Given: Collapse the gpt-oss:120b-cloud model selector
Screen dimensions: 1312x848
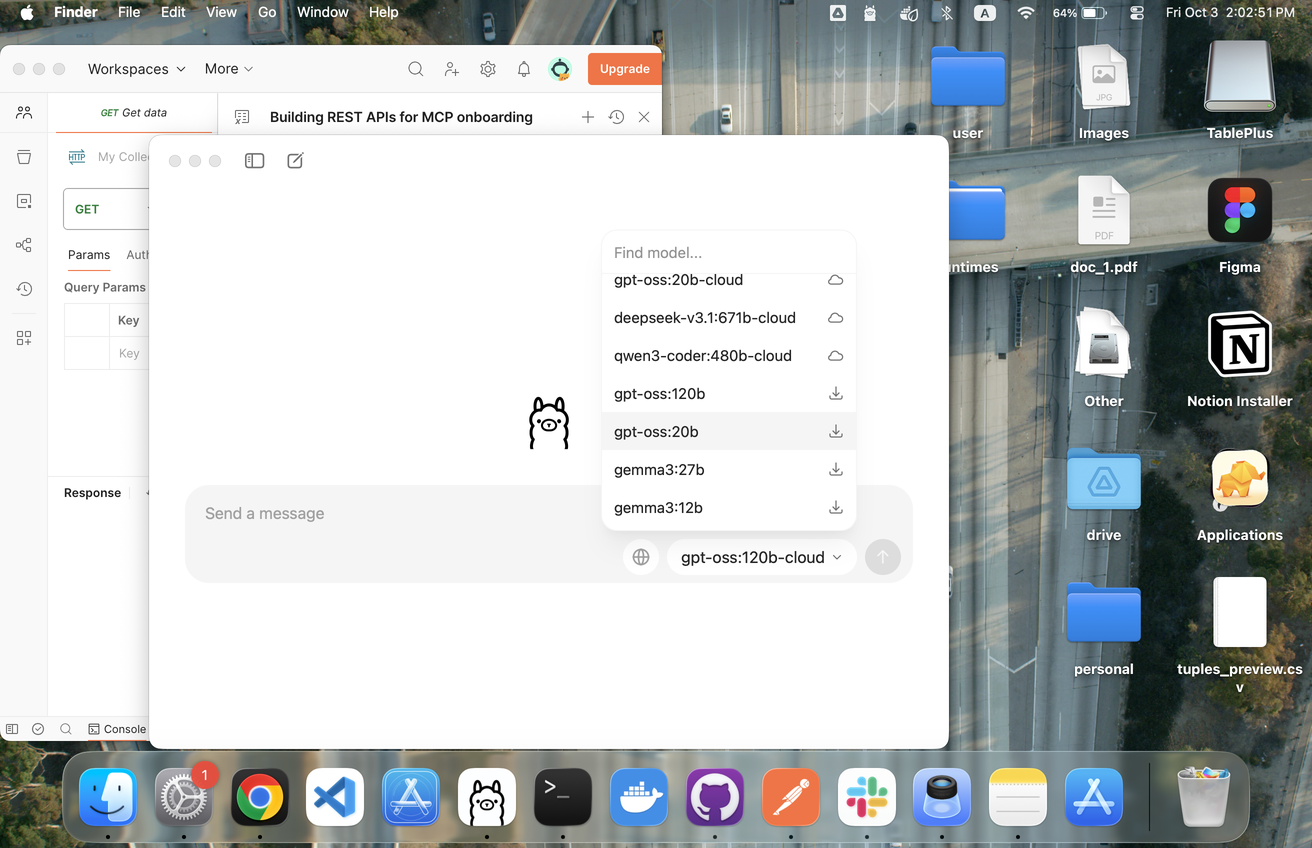Looking at the screenshot, I should pos(761,557).
